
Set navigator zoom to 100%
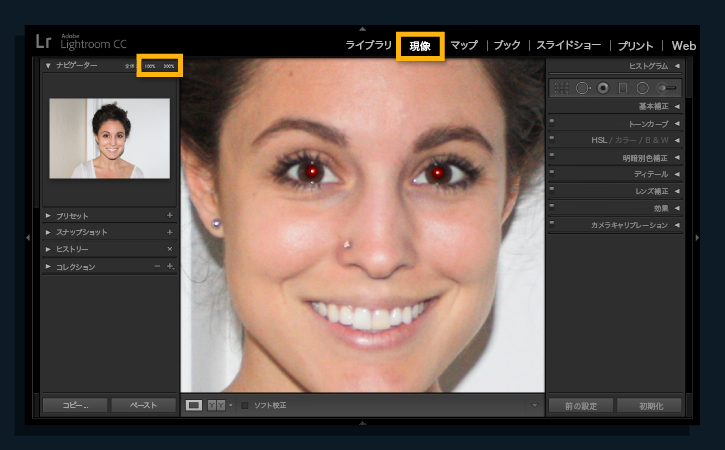click(x=150, y=66)
